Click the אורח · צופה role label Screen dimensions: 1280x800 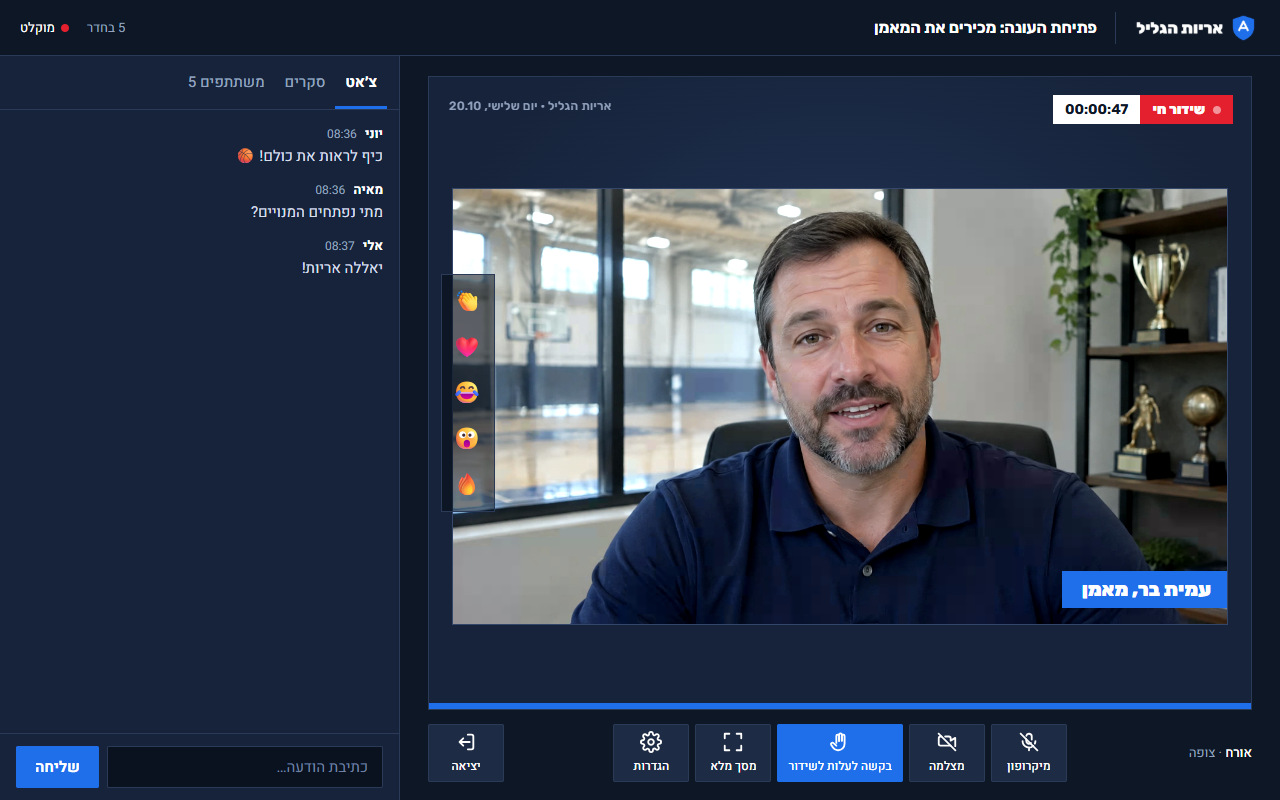tap(1220, 753)
